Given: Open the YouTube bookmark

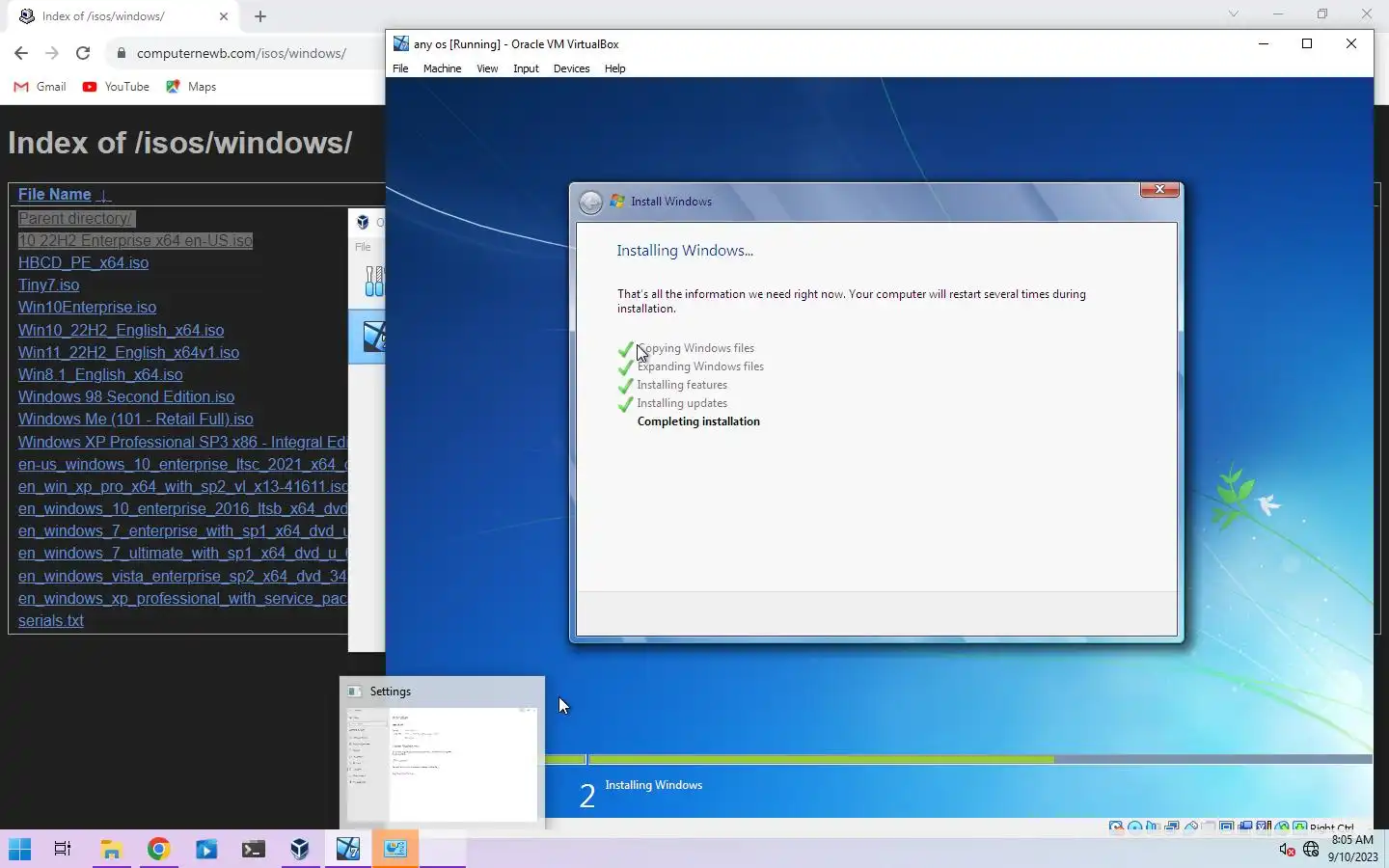Looking at the screenshot, I should click(x=116, y=87).
